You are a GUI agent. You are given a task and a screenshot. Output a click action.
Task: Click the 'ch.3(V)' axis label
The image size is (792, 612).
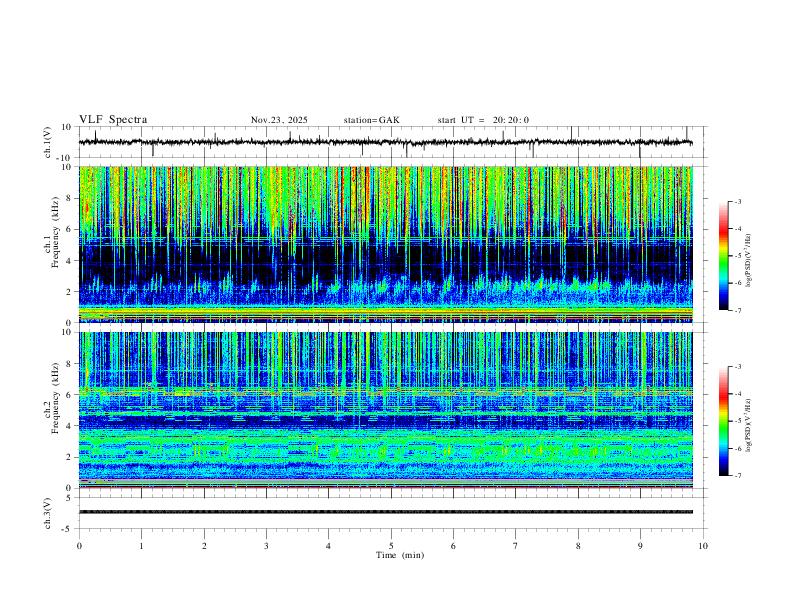coord(48,513)
